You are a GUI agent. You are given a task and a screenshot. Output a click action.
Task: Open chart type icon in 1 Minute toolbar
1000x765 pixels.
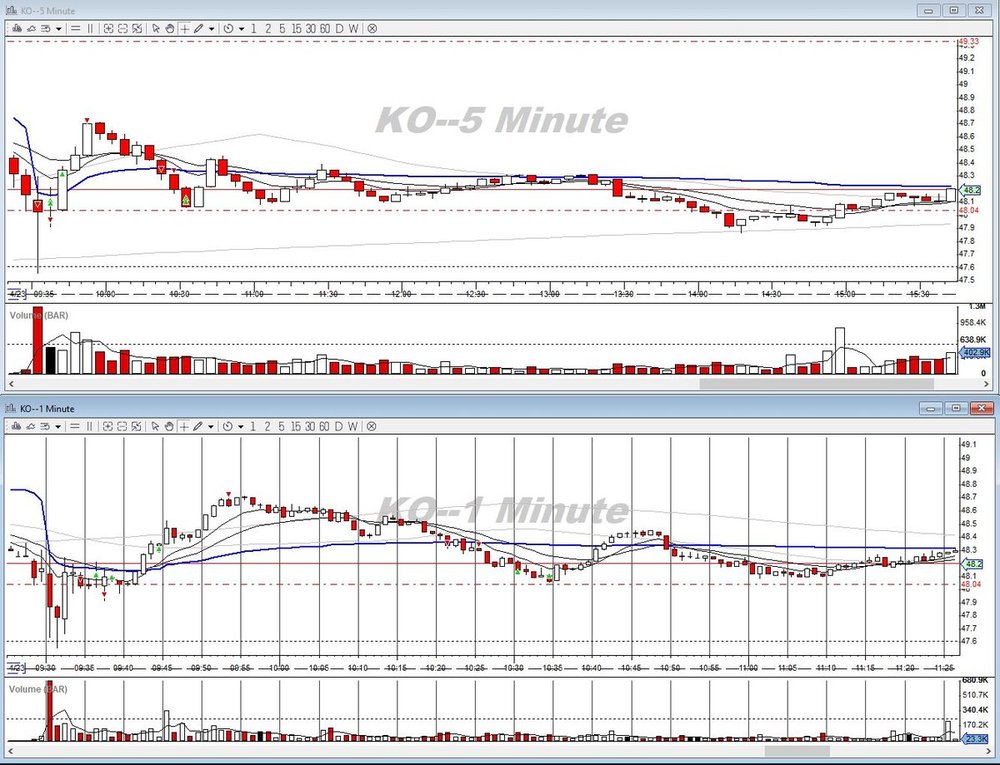(17, 426)
